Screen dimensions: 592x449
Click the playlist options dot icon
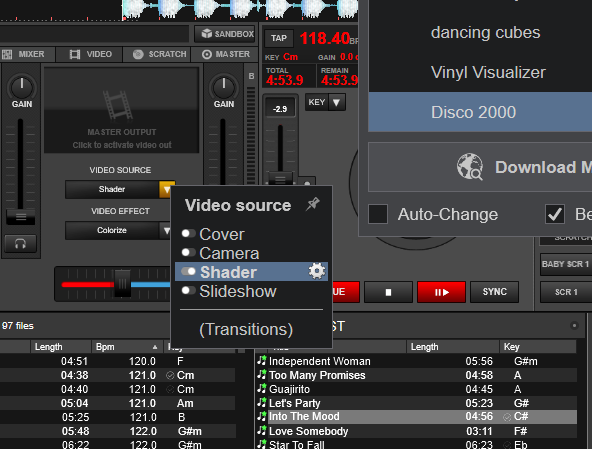point(574,326)
